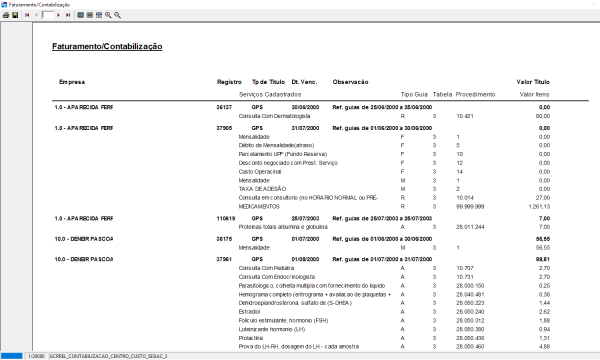This screenshot has width=600, height=360.
Task: Zoom out with magnifier minus icon
Action: click(x=117, y=15)
